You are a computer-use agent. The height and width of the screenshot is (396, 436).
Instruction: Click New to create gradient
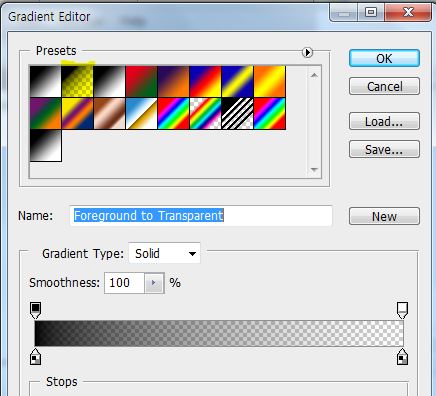[x=384, y=216]
